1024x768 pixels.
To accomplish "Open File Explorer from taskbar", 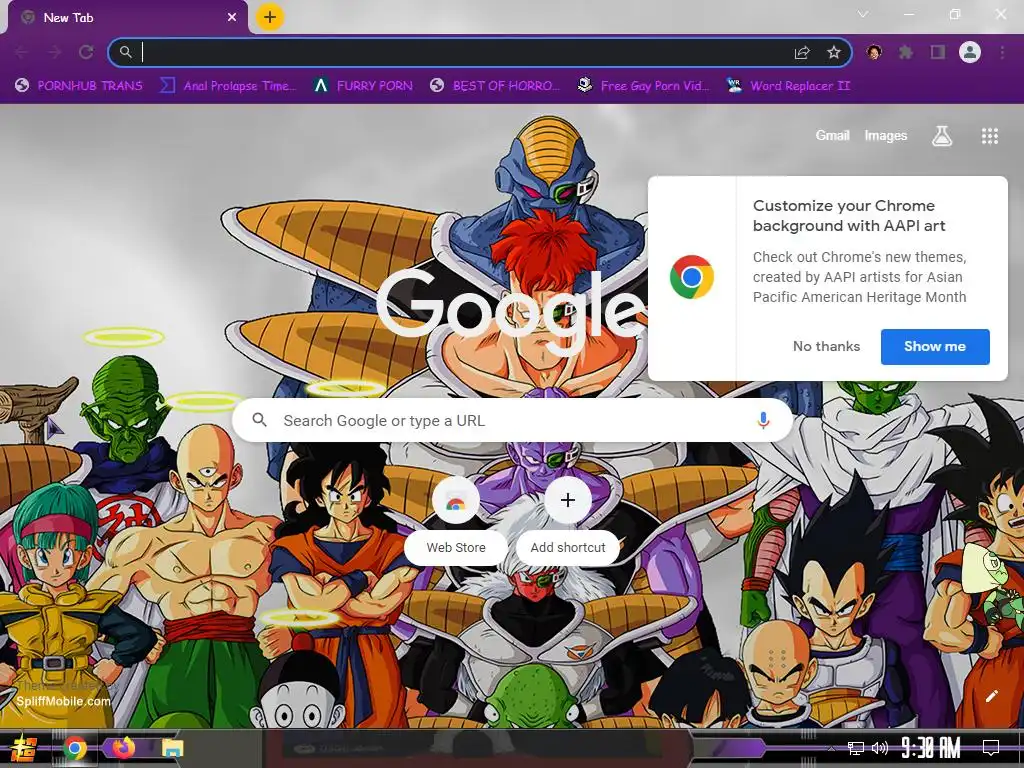I will [172, 748].
